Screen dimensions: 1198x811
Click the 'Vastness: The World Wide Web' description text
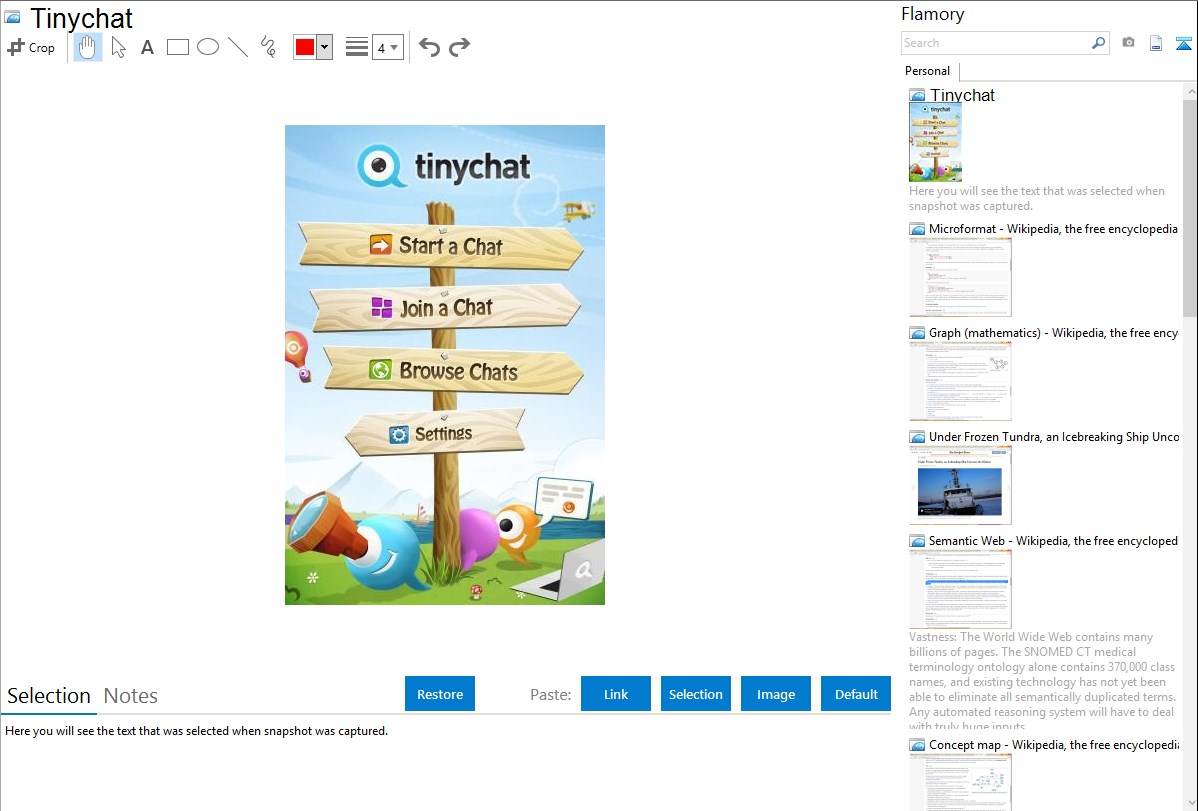[x=1043, y=681]
